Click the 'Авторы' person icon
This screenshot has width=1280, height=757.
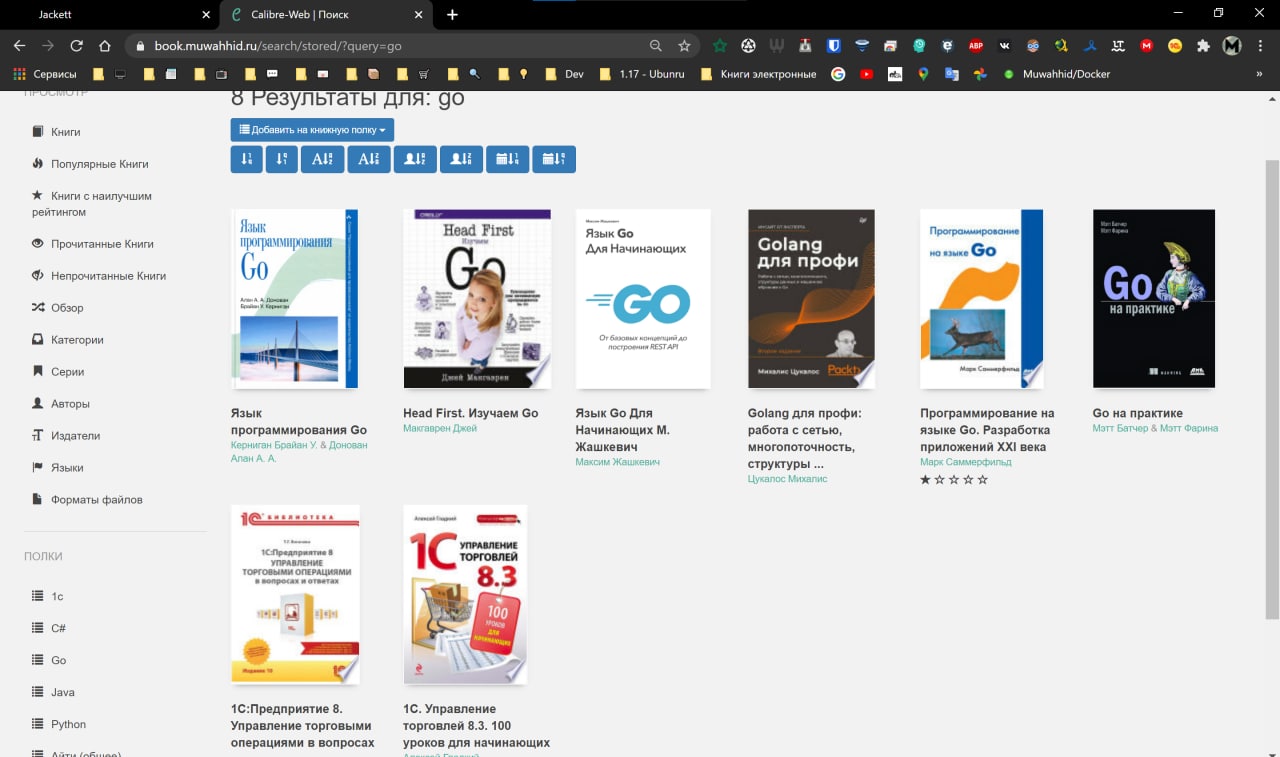coord(38,404)
